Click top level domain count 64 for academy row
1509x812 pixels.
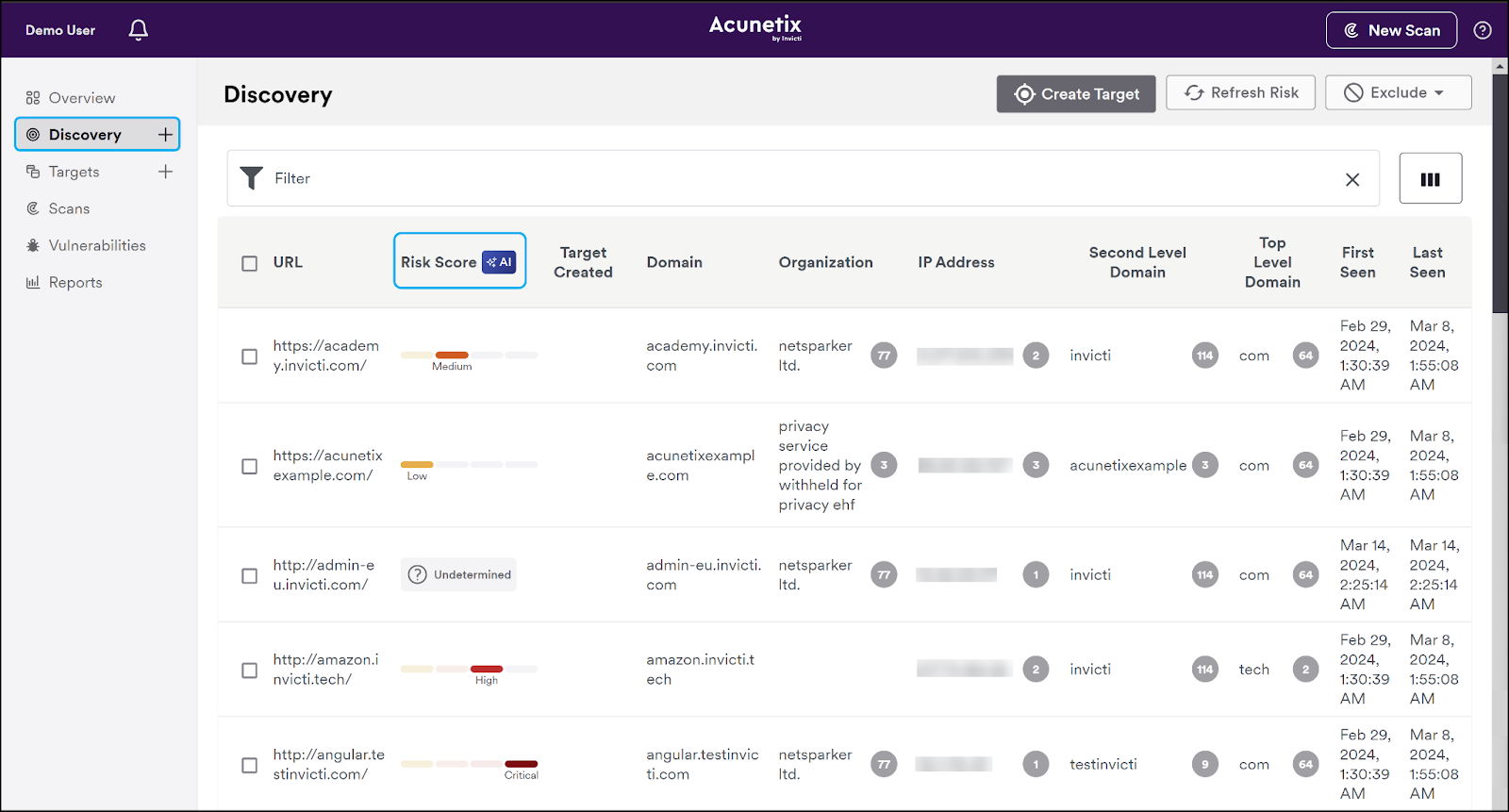(1305, 356)
